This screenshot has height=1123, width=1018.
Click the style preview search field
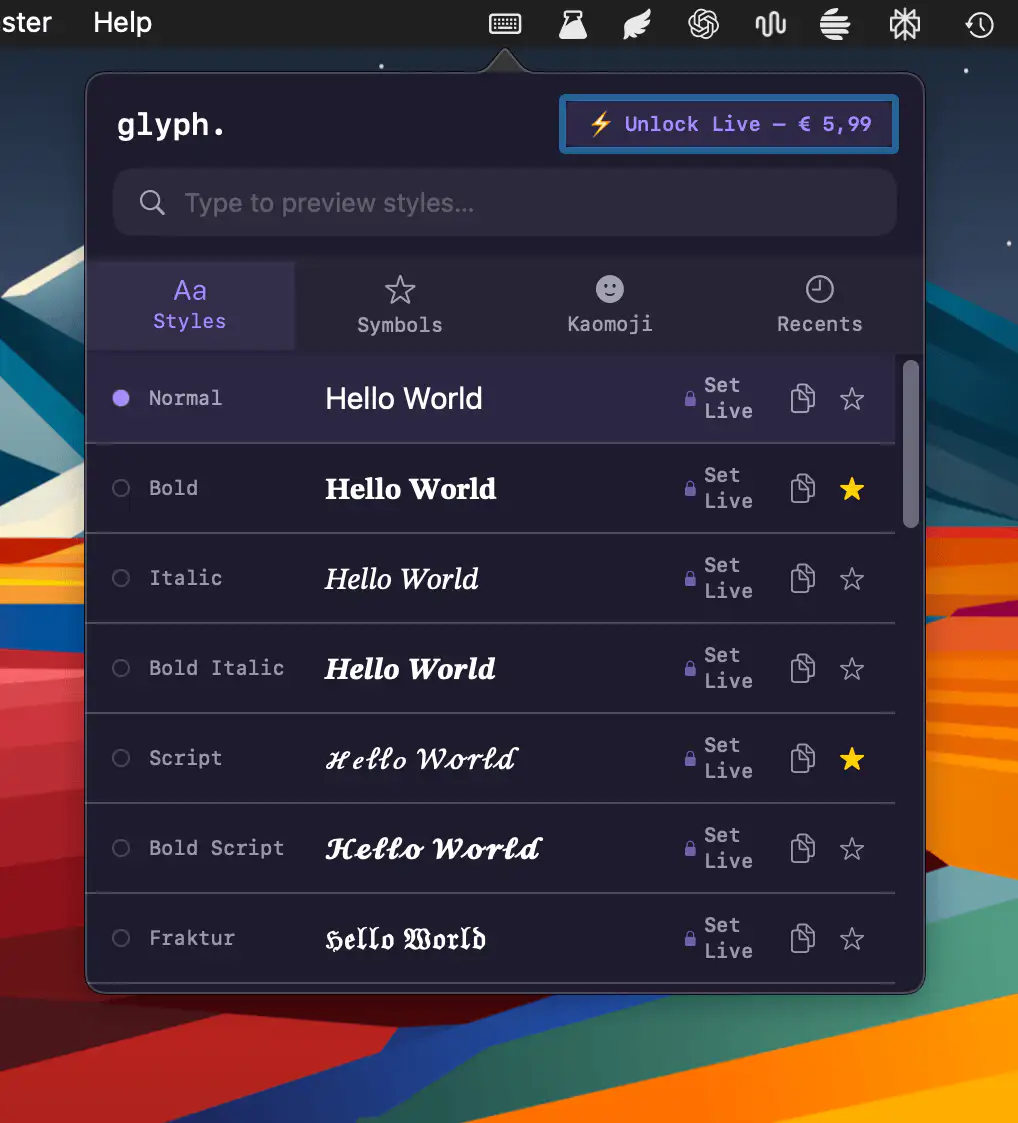[505, 202]
